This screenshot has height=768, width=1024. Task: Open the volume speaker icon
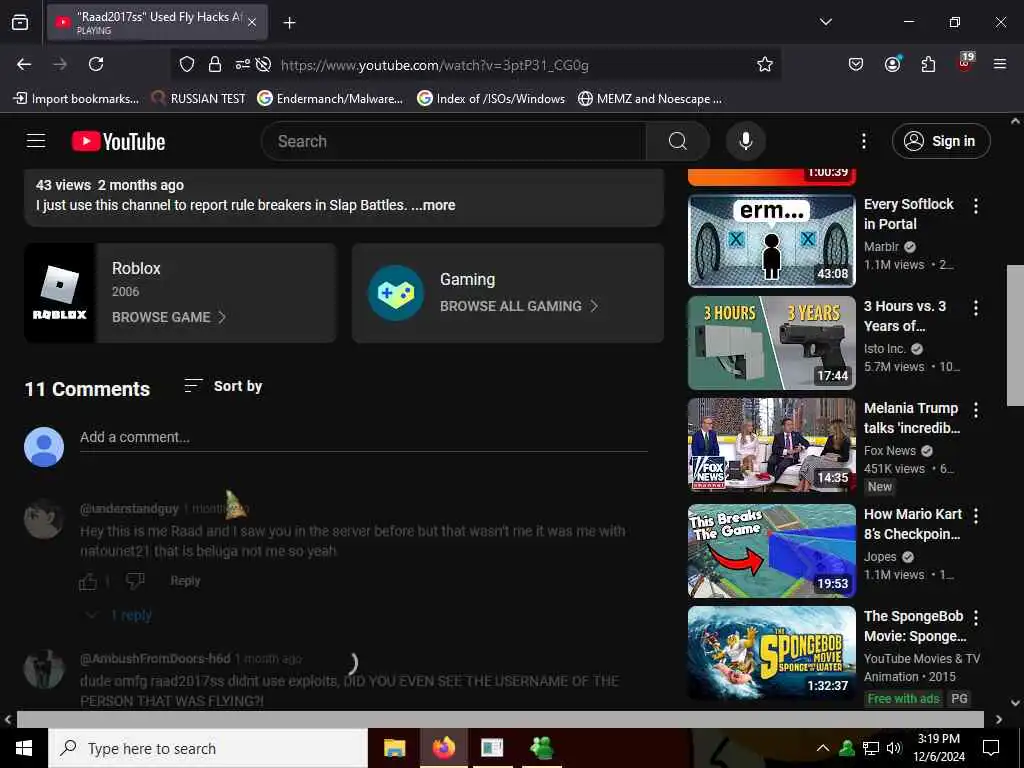(x=894, y=748)
